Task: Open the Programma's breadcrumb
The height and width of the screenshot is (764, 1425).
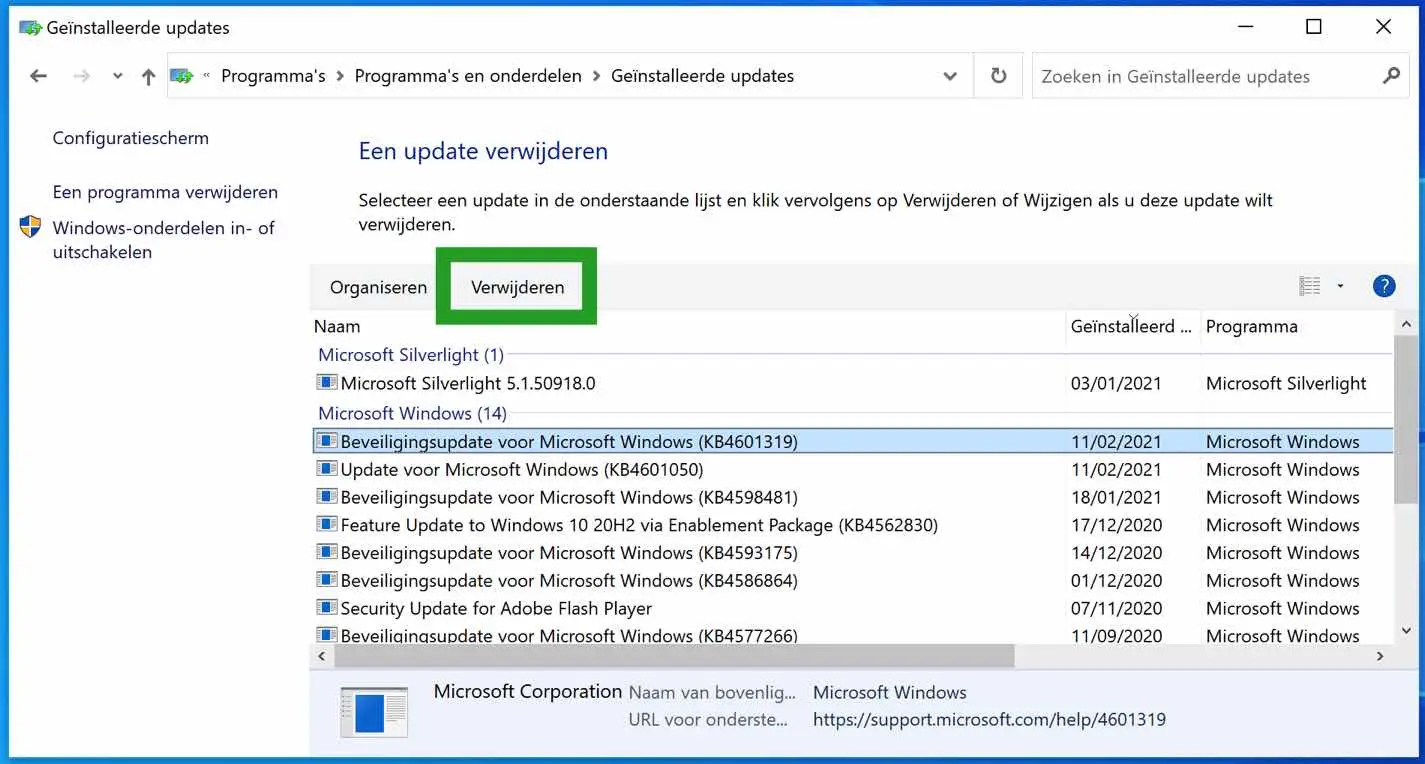Action: [x=273, y=76]
